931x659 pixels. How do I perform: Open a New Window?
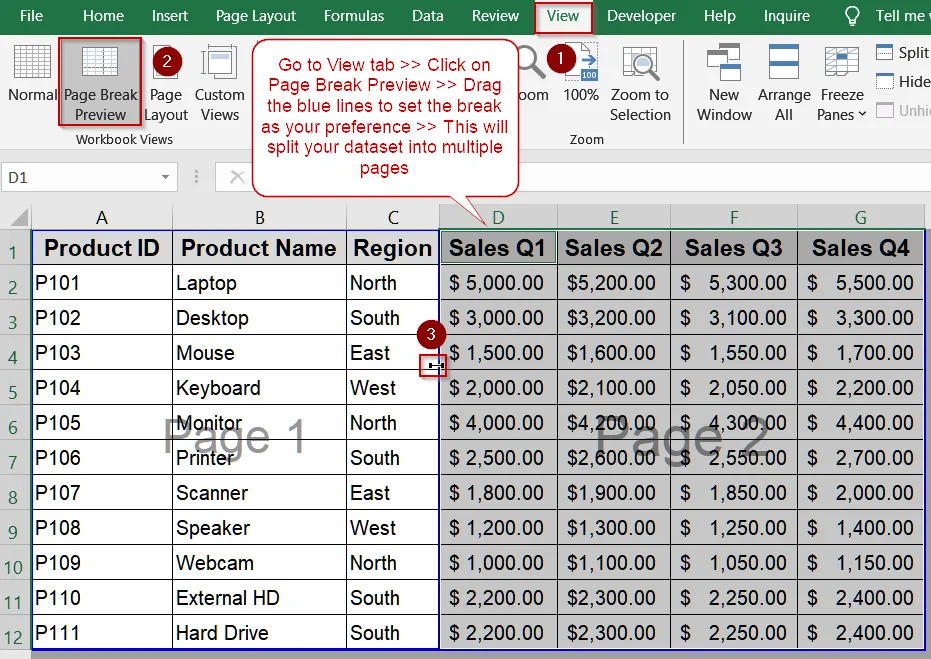coord(724,83)
